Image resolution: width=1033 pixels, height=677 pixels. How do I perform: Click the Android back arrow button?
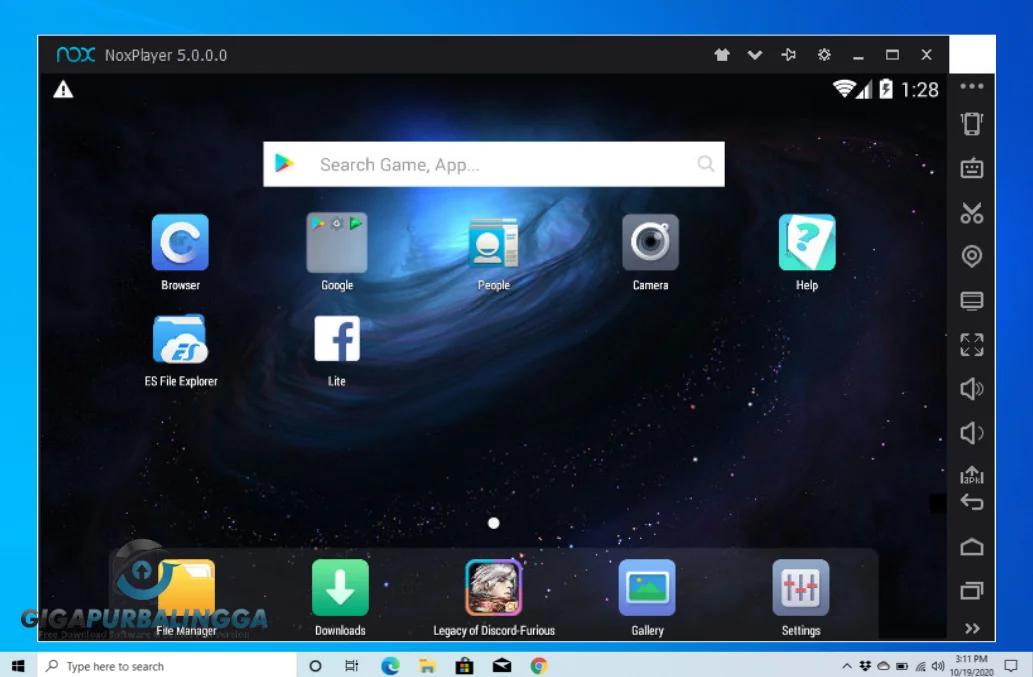coord(972,502)
